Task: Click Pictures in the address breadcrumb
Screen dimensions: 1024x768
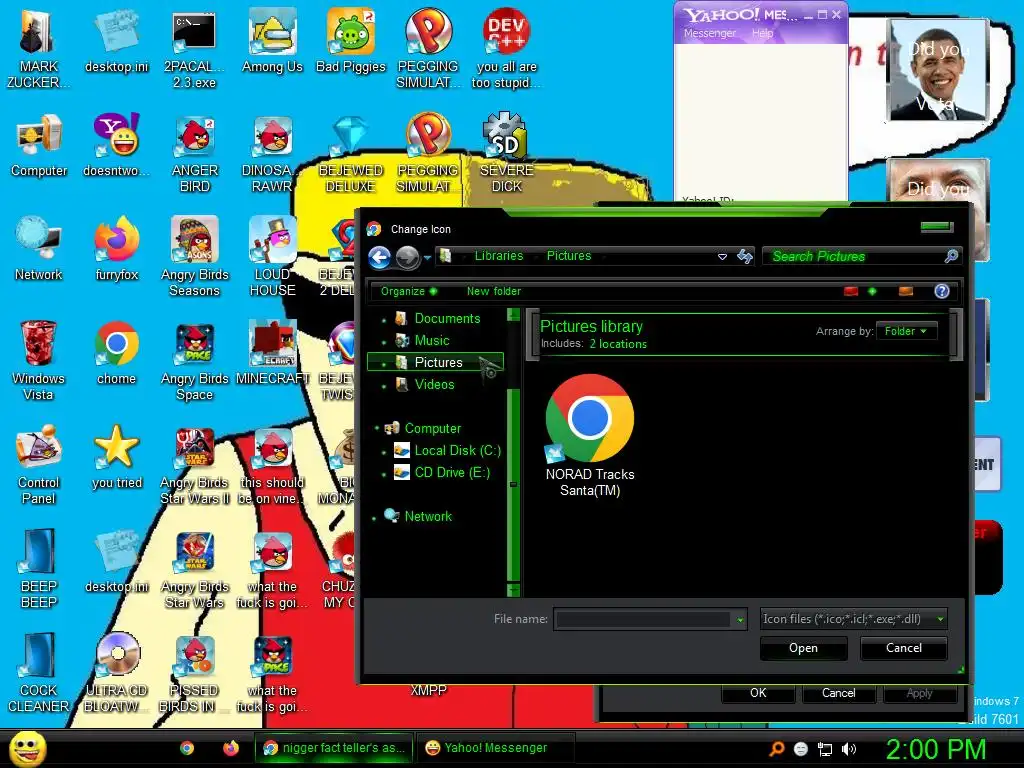Action: point(569,256)
